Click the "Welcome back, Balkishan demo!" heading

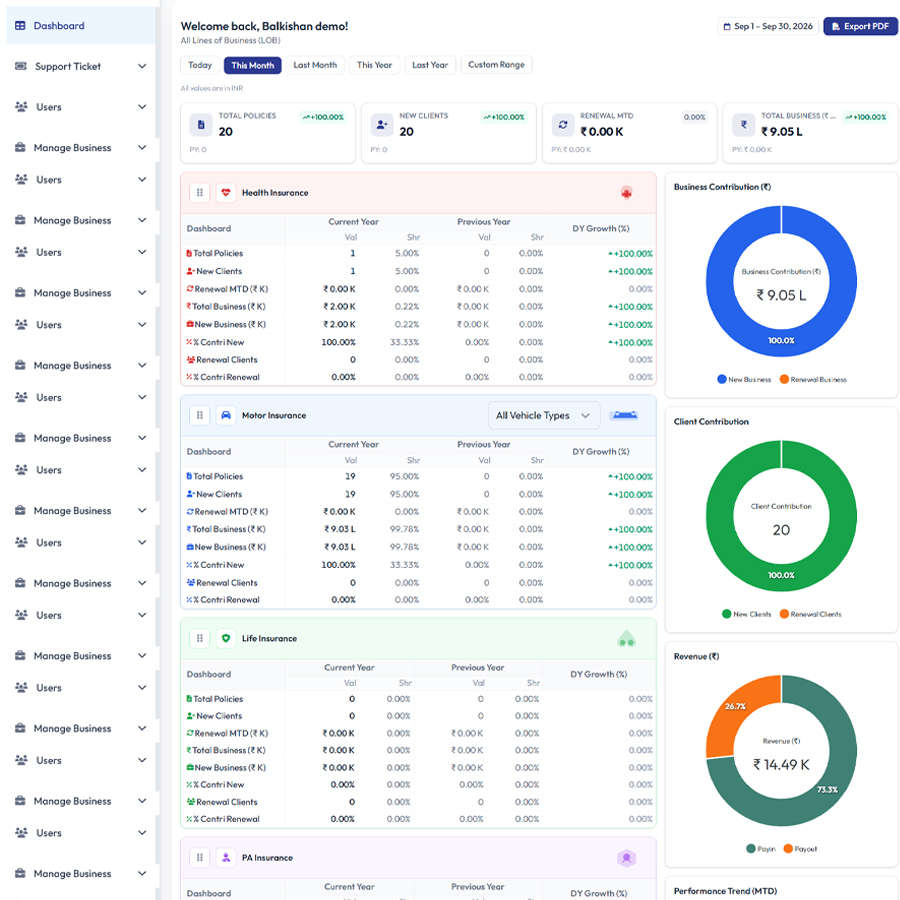coord(264,26)
